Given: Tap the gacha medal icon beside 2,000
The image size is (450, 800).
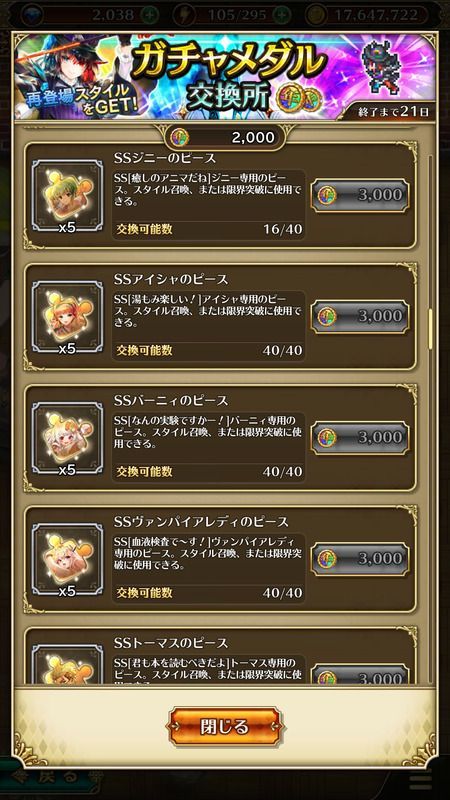Looking at the screenshot, I should coord(180,137).
